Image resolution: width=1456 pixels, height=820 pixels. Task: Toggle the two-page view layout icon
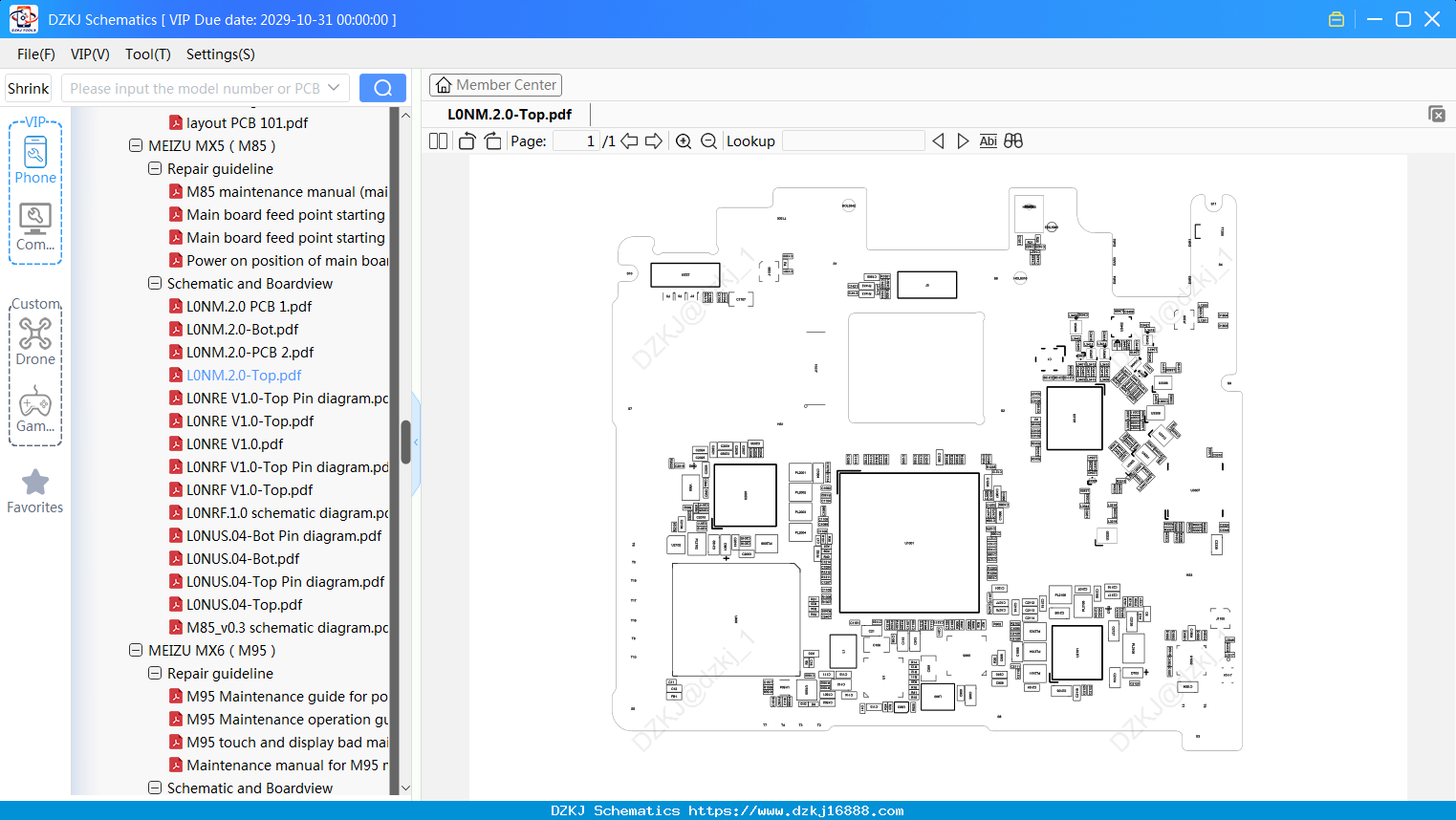point(438,141)
